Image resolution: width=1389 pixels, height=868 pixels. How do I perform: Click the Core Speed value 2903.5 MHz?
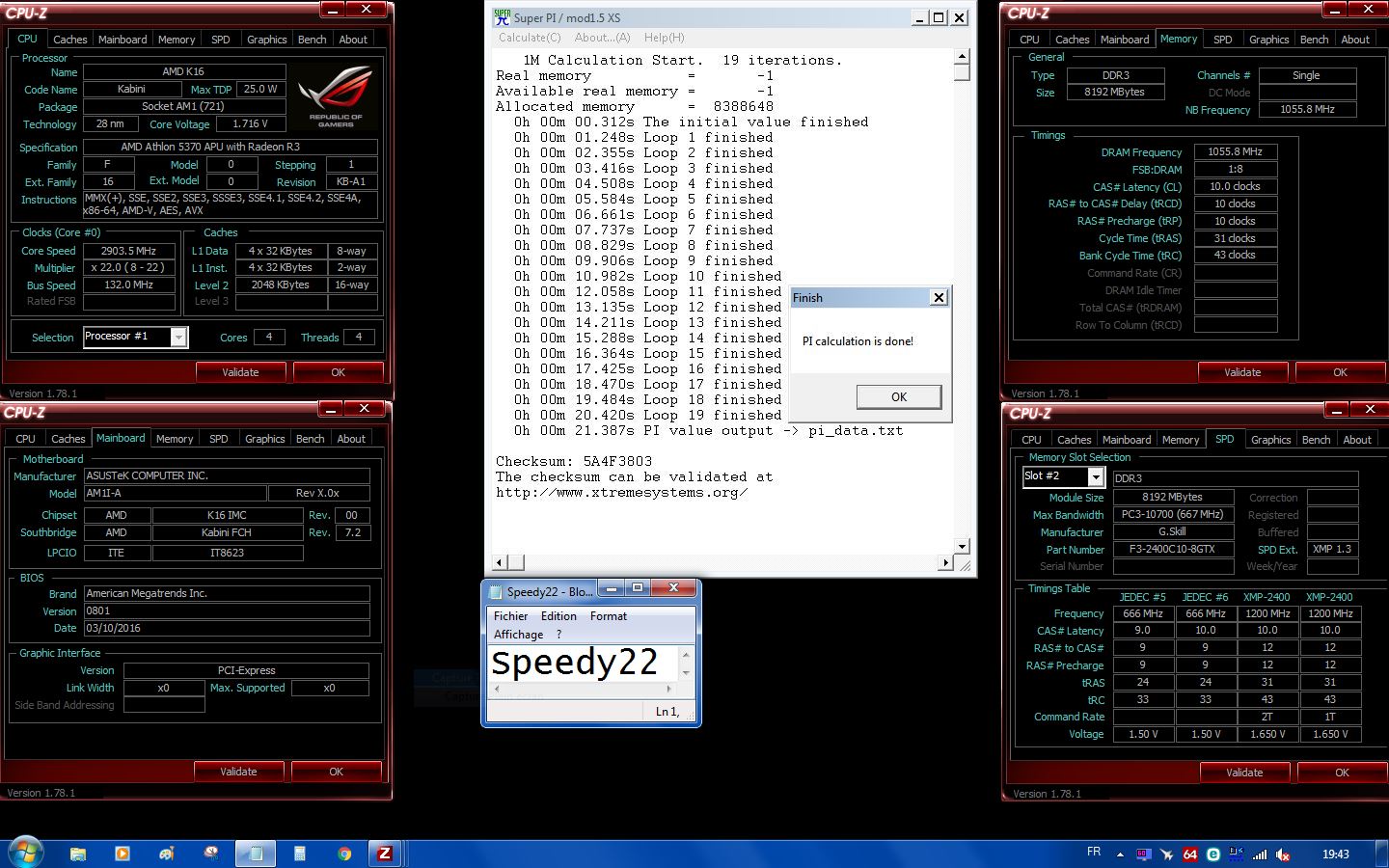coord(129,251)
